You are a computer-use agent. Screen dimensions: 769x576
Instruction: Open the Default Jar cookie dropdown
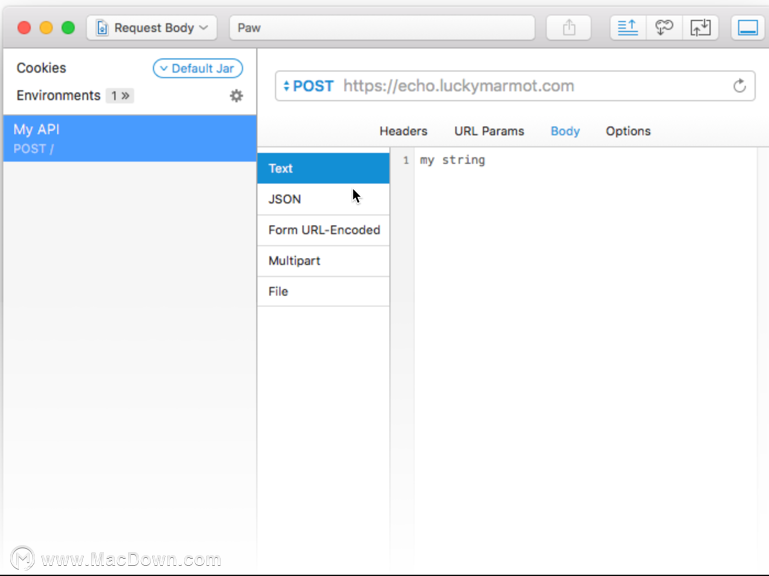198,68
